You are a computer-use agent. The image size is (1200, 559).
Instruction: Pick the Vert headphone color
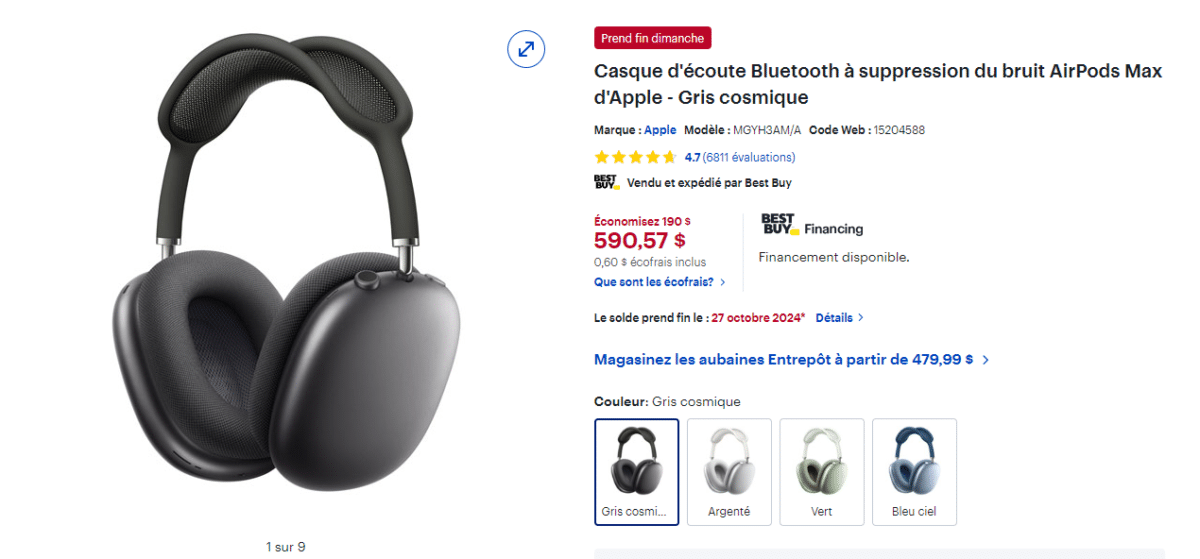click(822, 472)
